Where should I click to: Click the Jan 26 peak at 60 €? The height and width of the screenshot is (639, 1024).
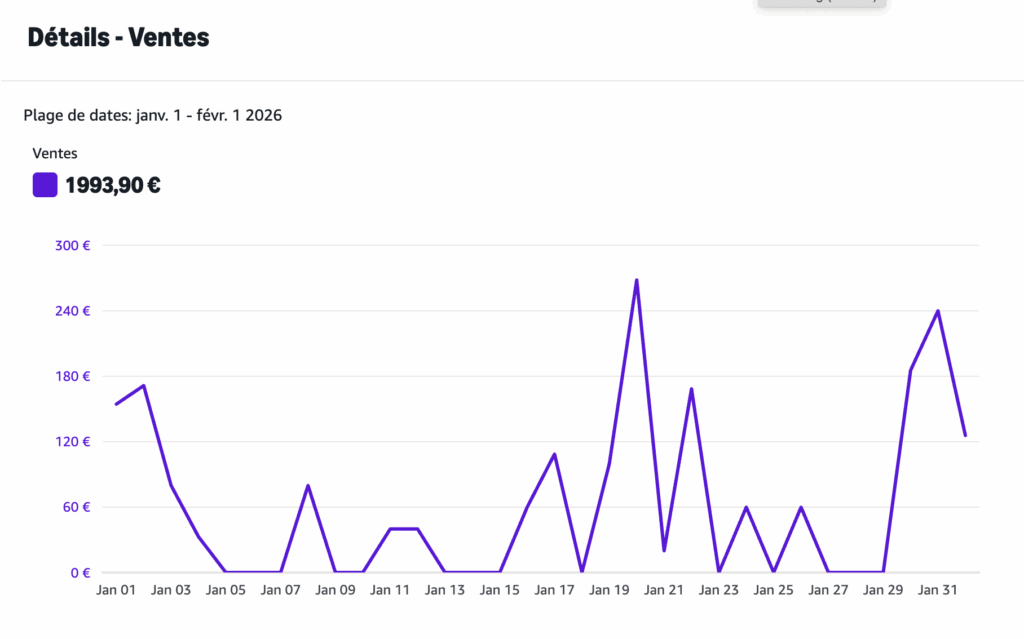coord(801,507)
